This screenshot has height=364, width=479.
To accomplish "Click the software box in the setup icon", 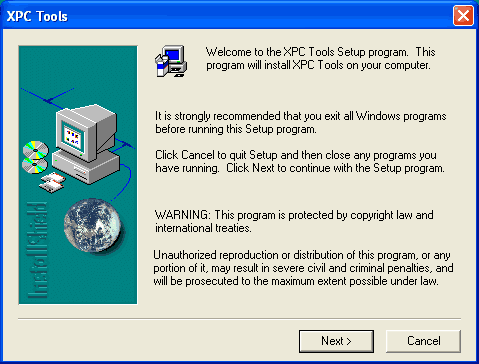I will [x=161, y=66].
